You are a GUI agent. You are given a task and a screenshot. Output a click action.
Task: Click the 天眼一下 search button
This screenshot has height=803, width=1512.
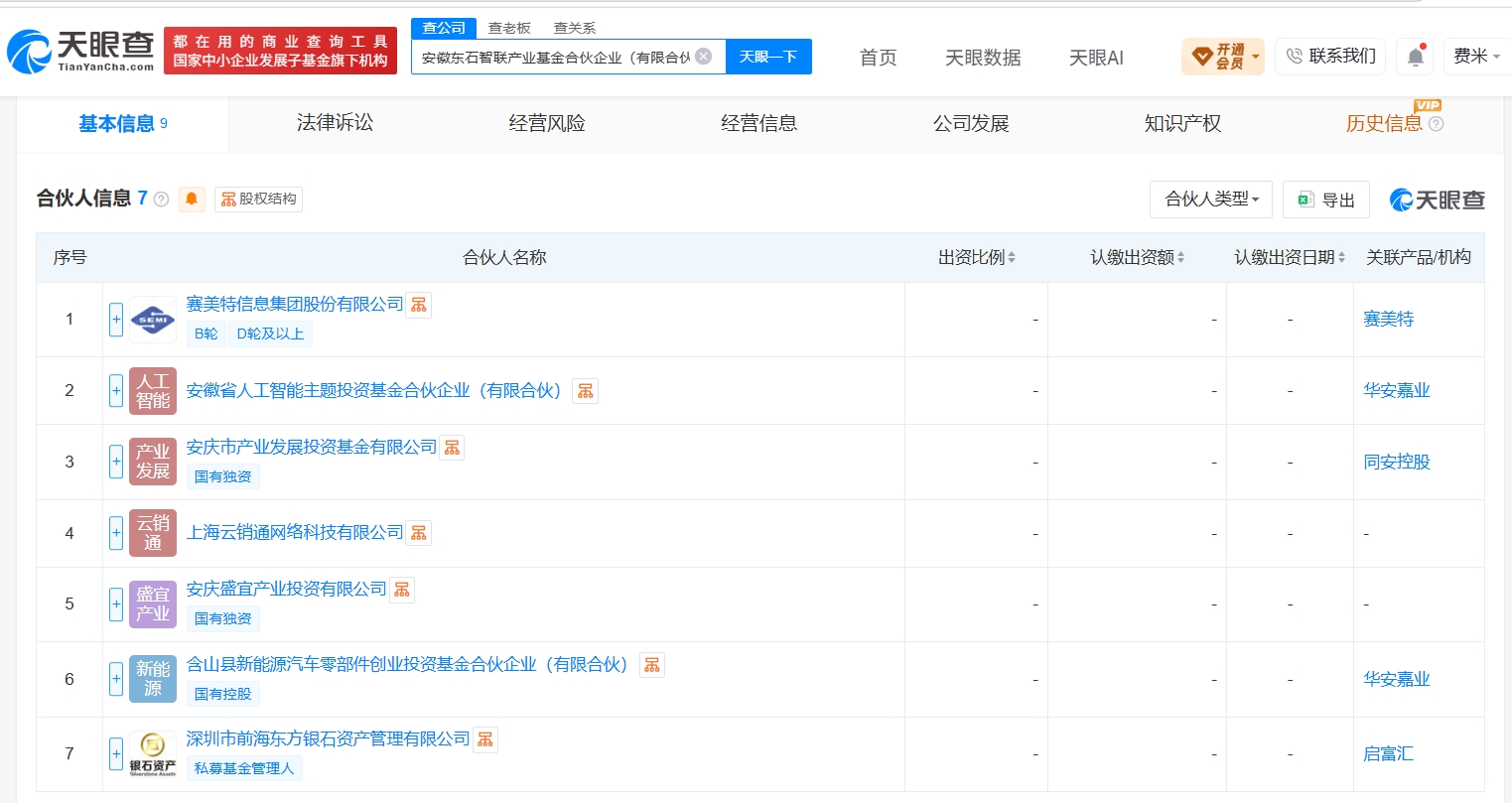coord(768,57)
